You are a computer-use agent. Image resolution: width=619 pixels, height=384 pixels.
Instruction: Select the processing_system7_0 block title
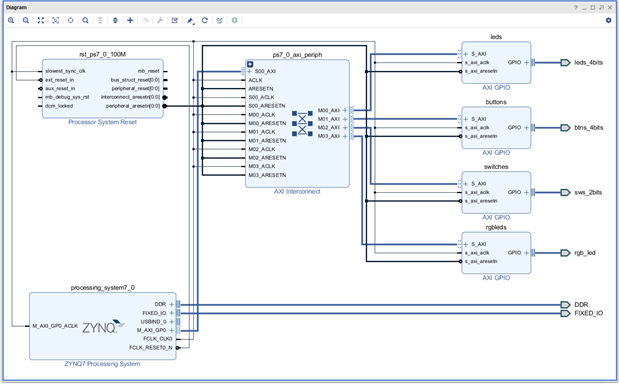[103, 288]
